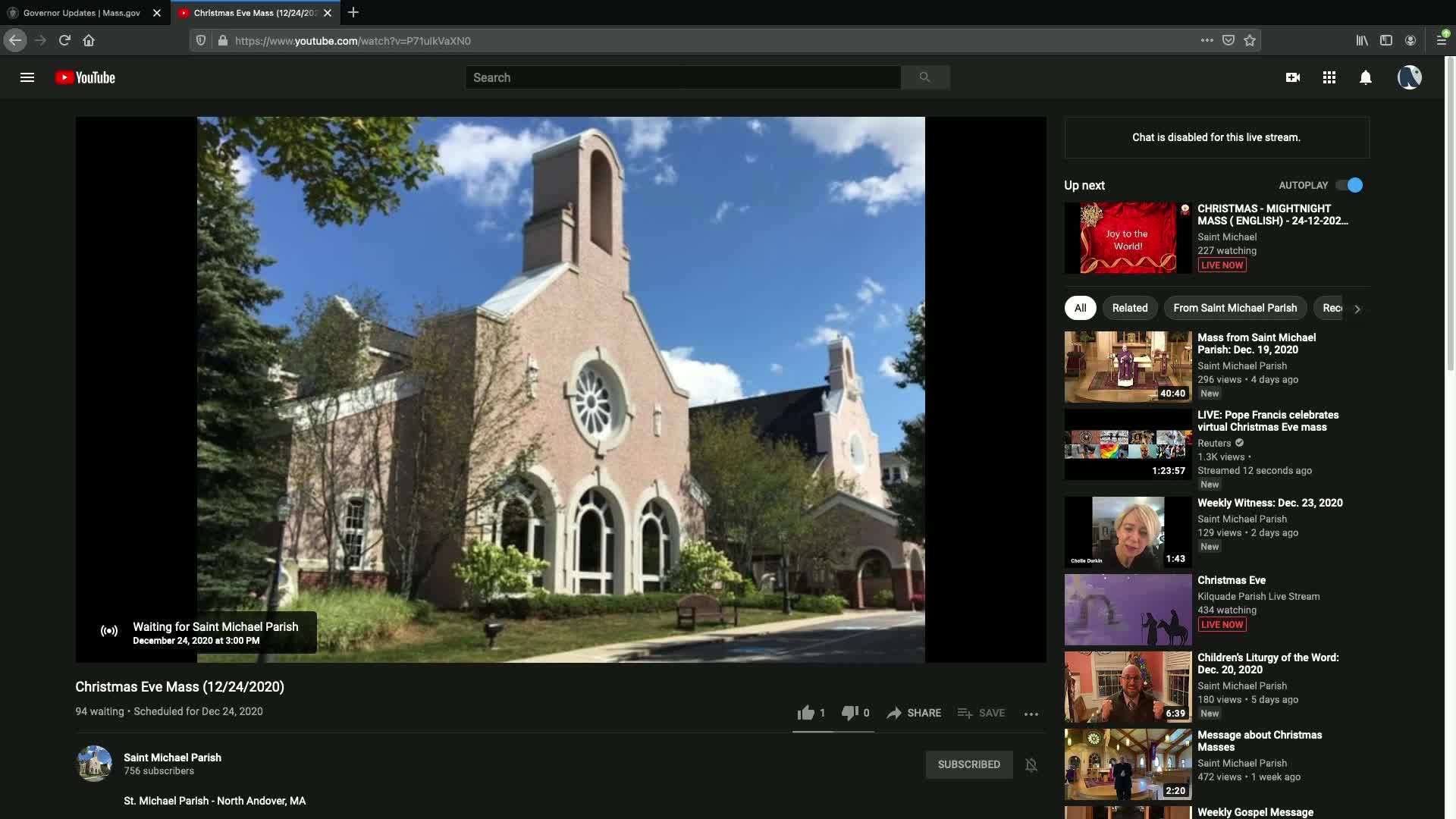Open tracking protection shield icon
The height and width of the screenshot is (819, 1456).
tap(201, 40)
